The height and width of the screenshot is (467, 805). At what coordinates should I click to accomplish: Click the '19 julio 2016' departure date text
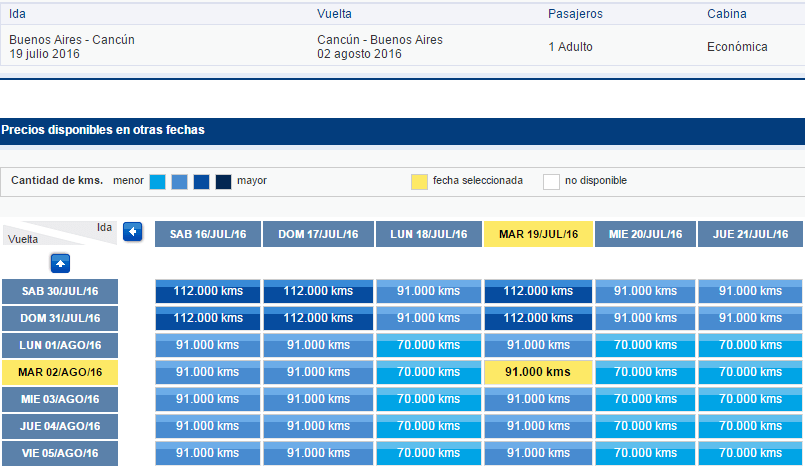(44, 54)
